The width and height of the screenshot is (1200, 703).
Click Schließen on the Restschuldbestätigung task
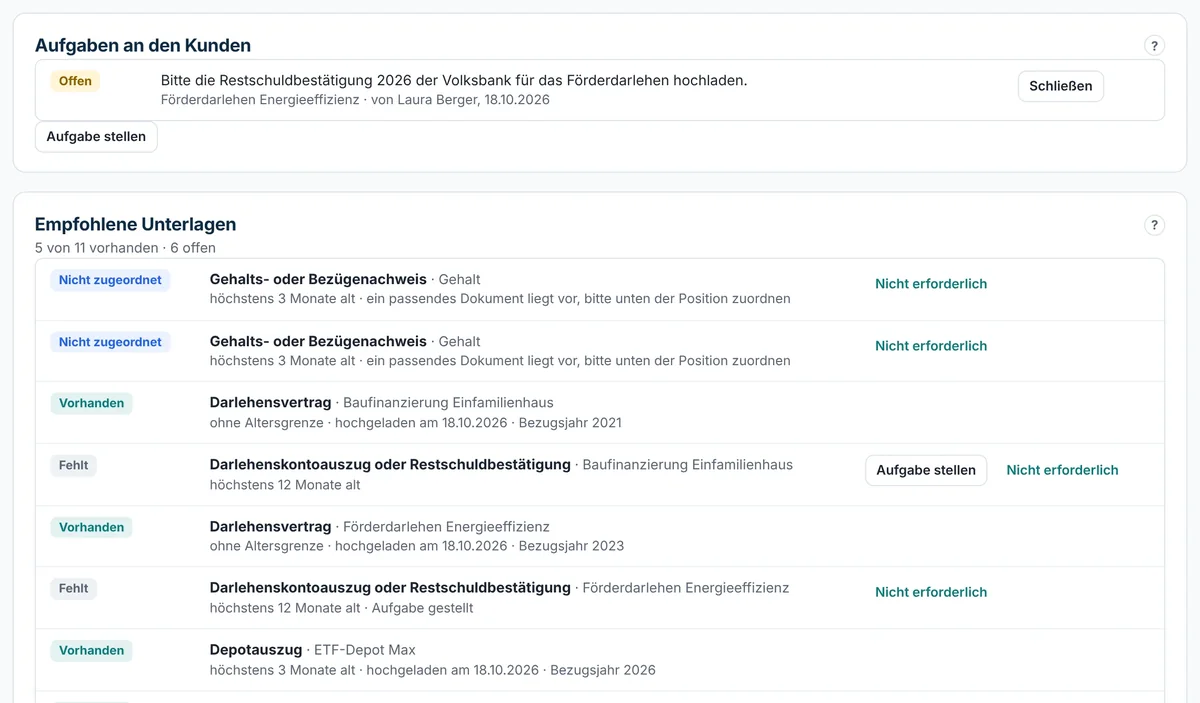1061,86
